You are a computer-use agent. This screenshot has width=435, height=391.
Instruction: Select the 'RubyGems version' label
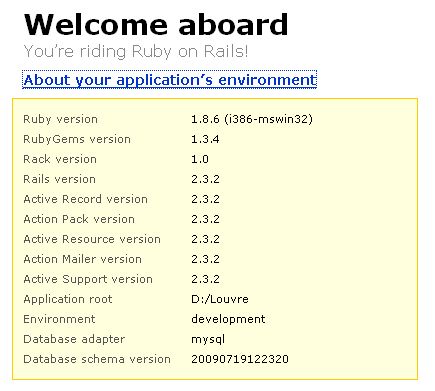pyautogui.click(x=77, y=139)
